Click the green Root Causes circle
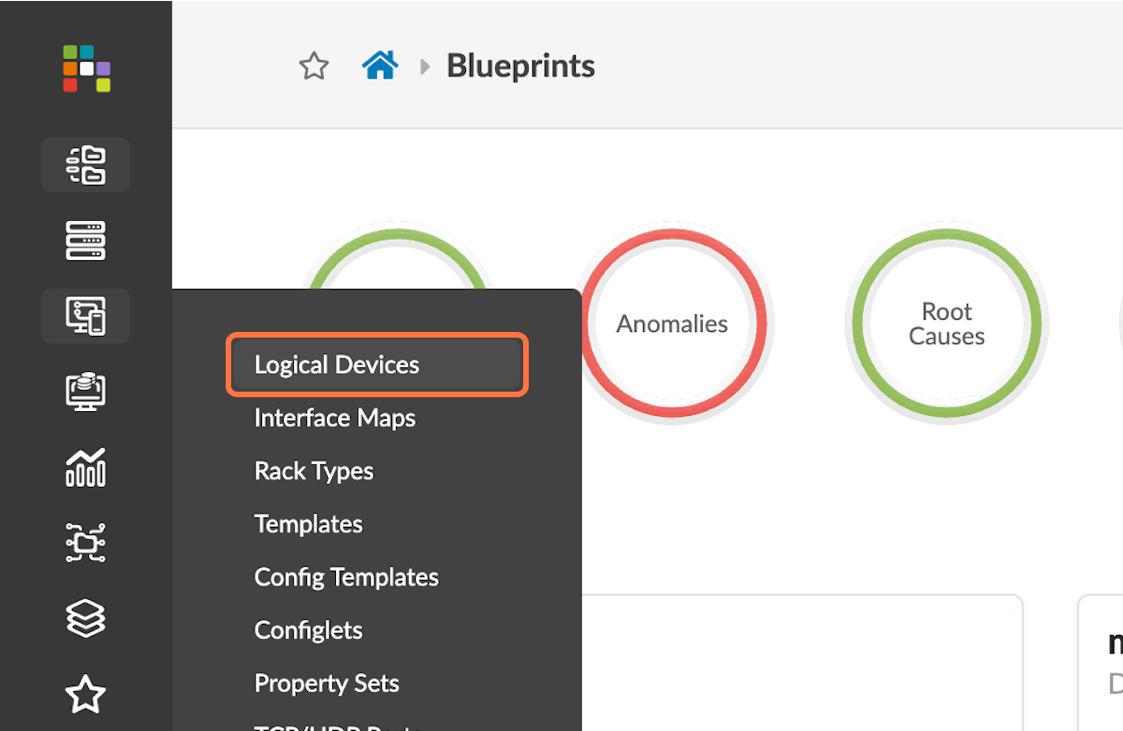 (946, 324)
